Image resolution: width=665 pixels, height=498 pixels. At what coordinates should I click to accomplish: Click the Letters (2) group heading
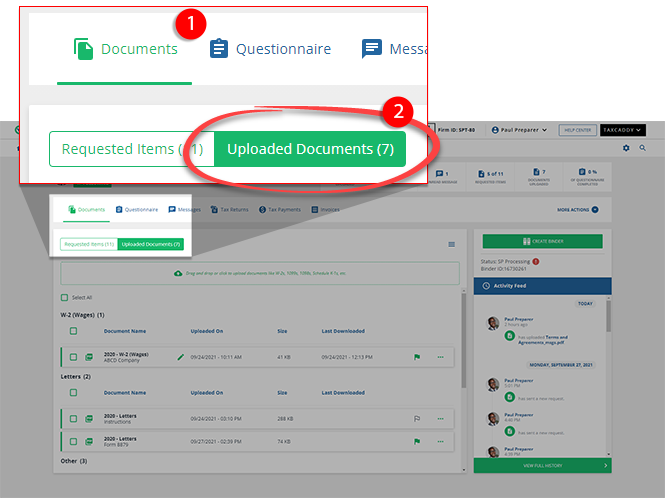75,376
